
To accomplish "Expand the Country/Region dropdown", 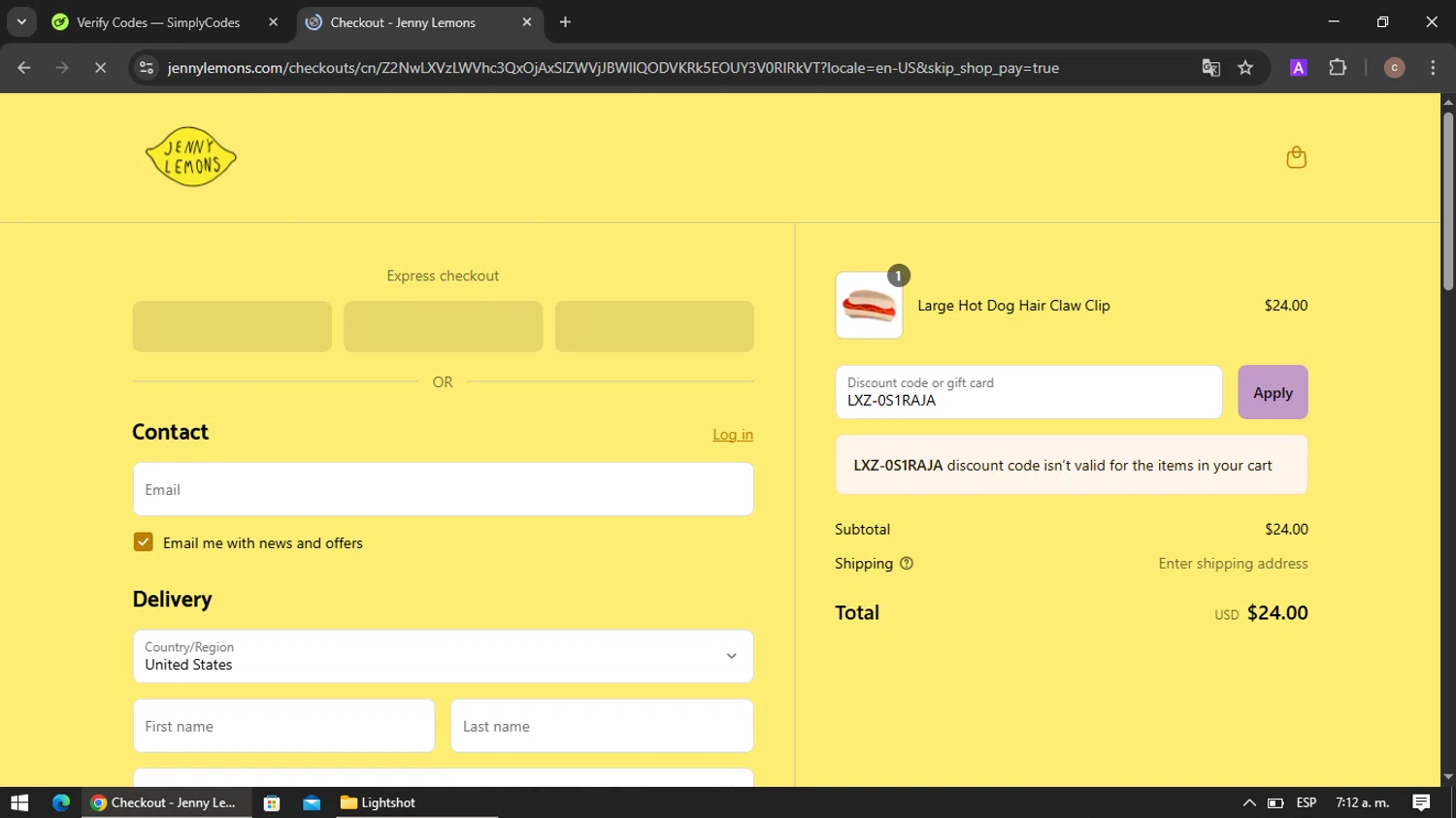I will pos(443,656).
